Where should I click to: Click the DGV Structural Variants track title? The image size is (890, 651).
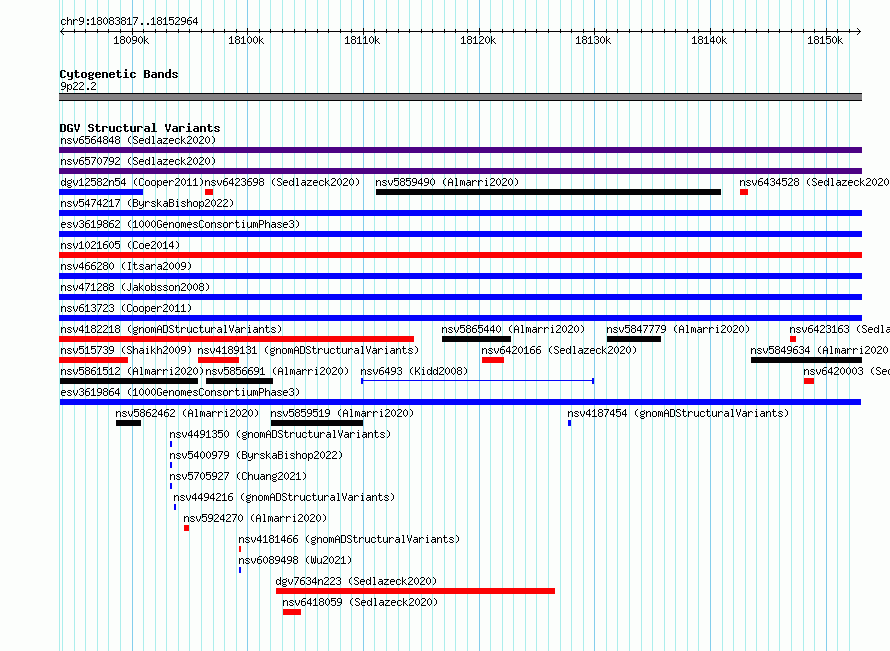(140, 128)
